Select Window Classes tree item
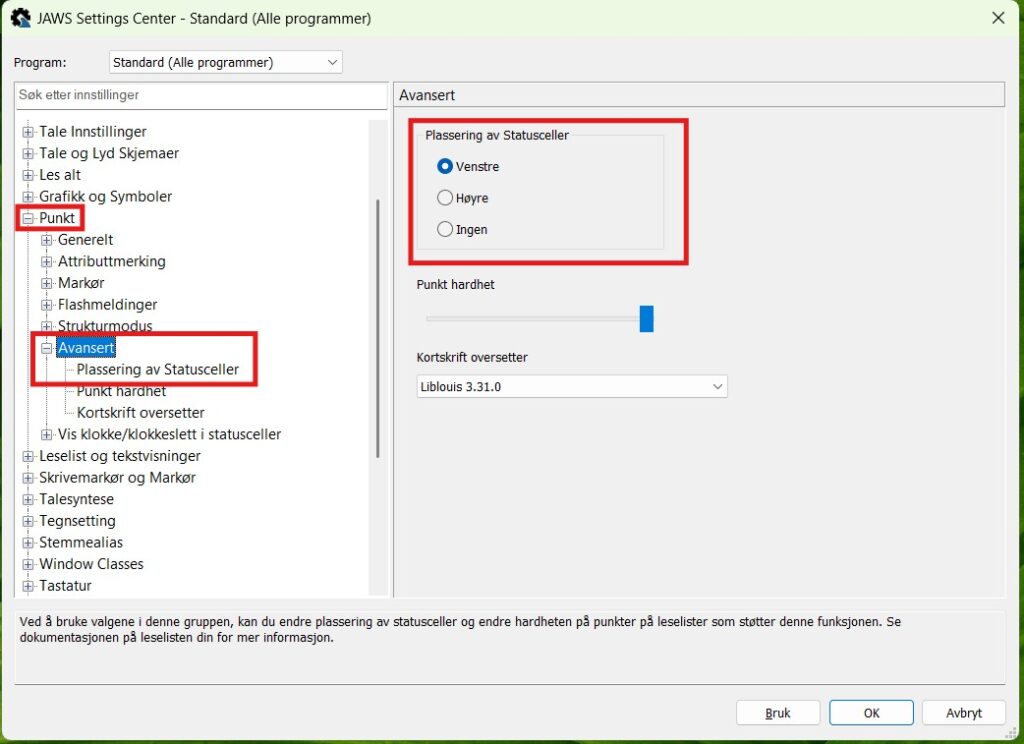1024x744 pixels. pyautogui.click(x=91, y=564)
